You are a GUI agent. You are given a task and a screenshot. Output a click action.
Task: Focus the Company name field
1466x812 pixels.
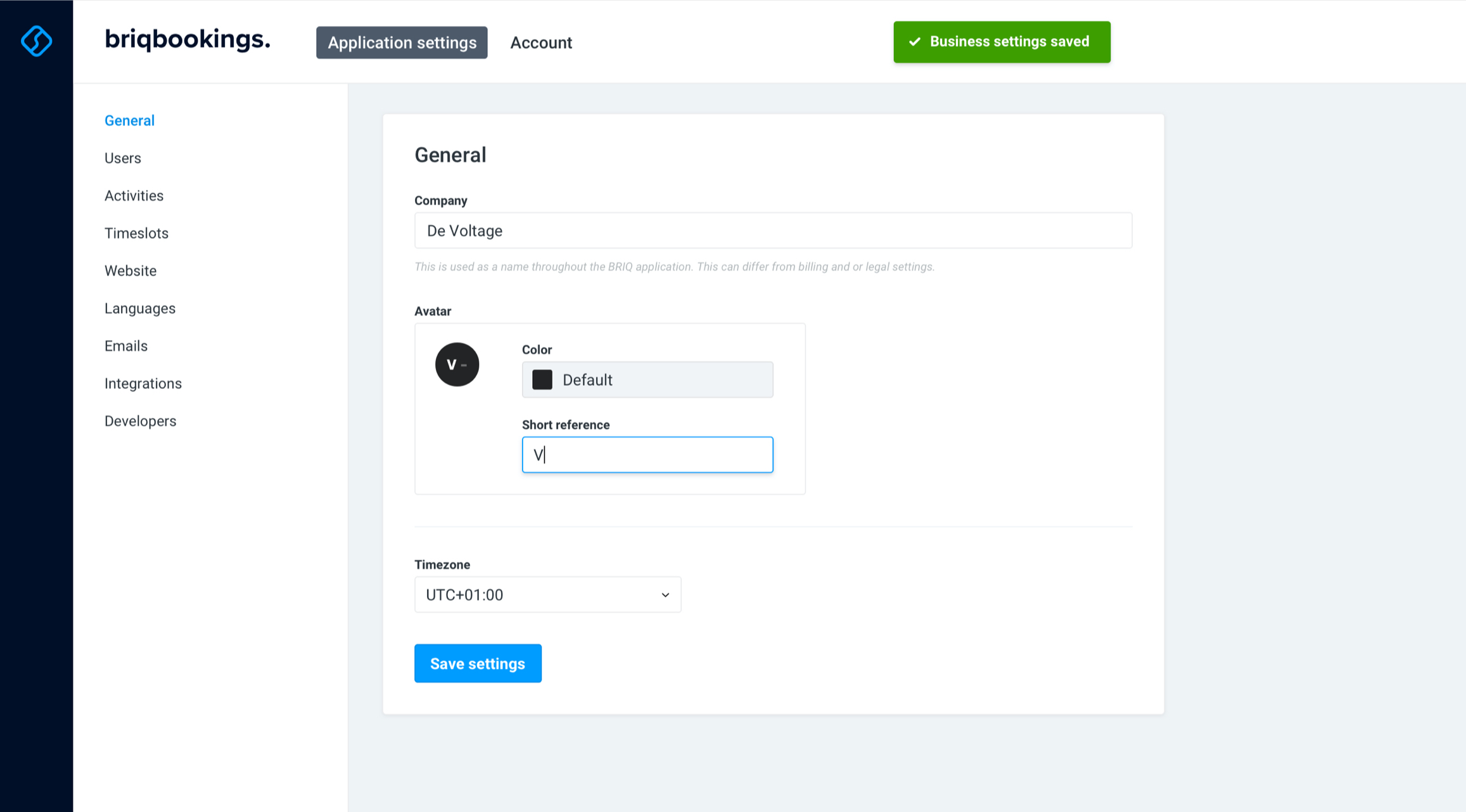tap(773, 231)
